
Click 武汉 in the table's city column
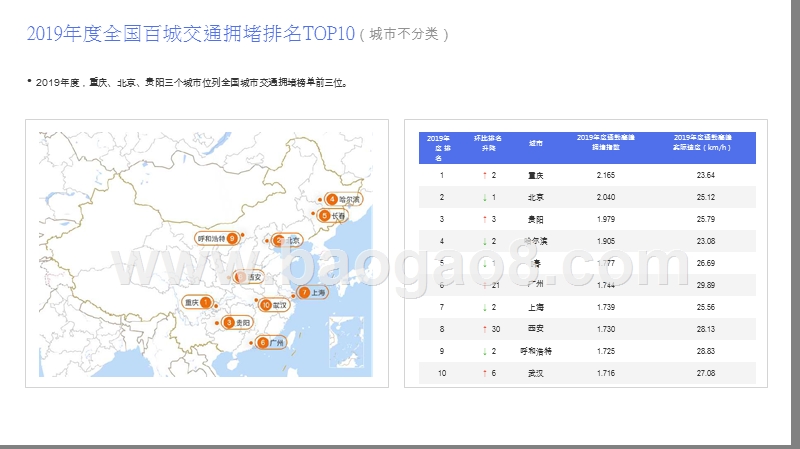536,373
